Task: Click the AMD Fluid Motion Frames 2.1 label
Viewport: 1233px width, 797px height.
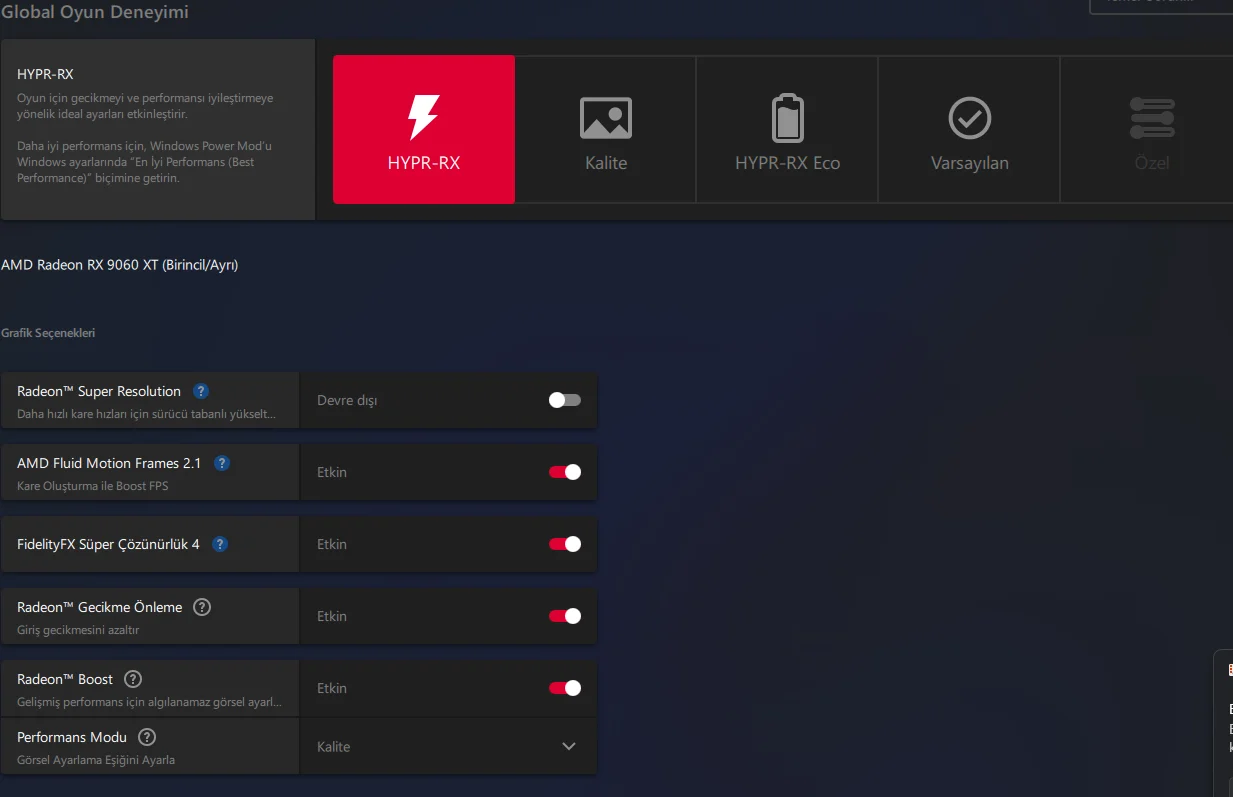Action: [x=109, y=463]
